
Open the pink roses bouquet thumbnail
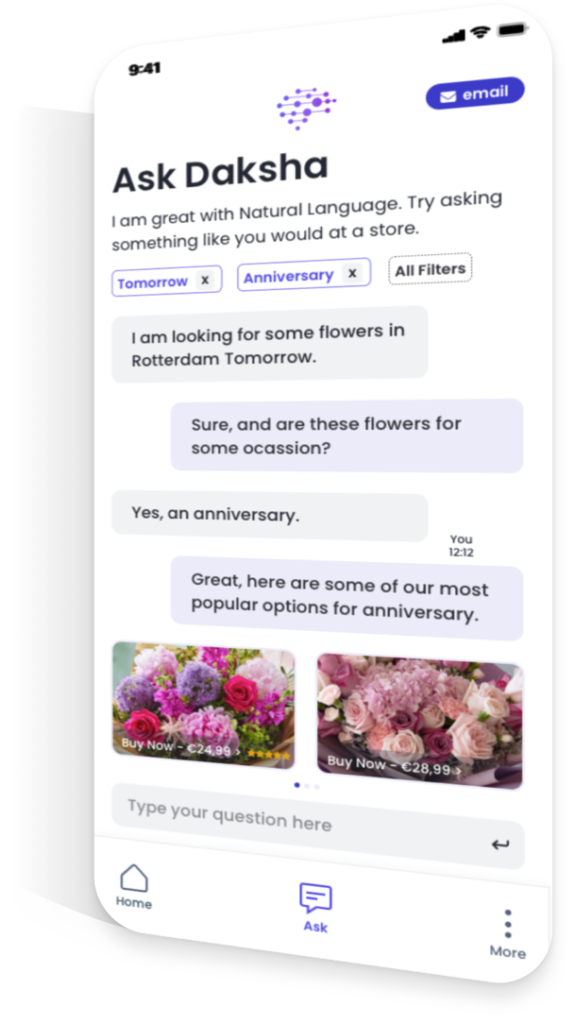tap(419, 722)
